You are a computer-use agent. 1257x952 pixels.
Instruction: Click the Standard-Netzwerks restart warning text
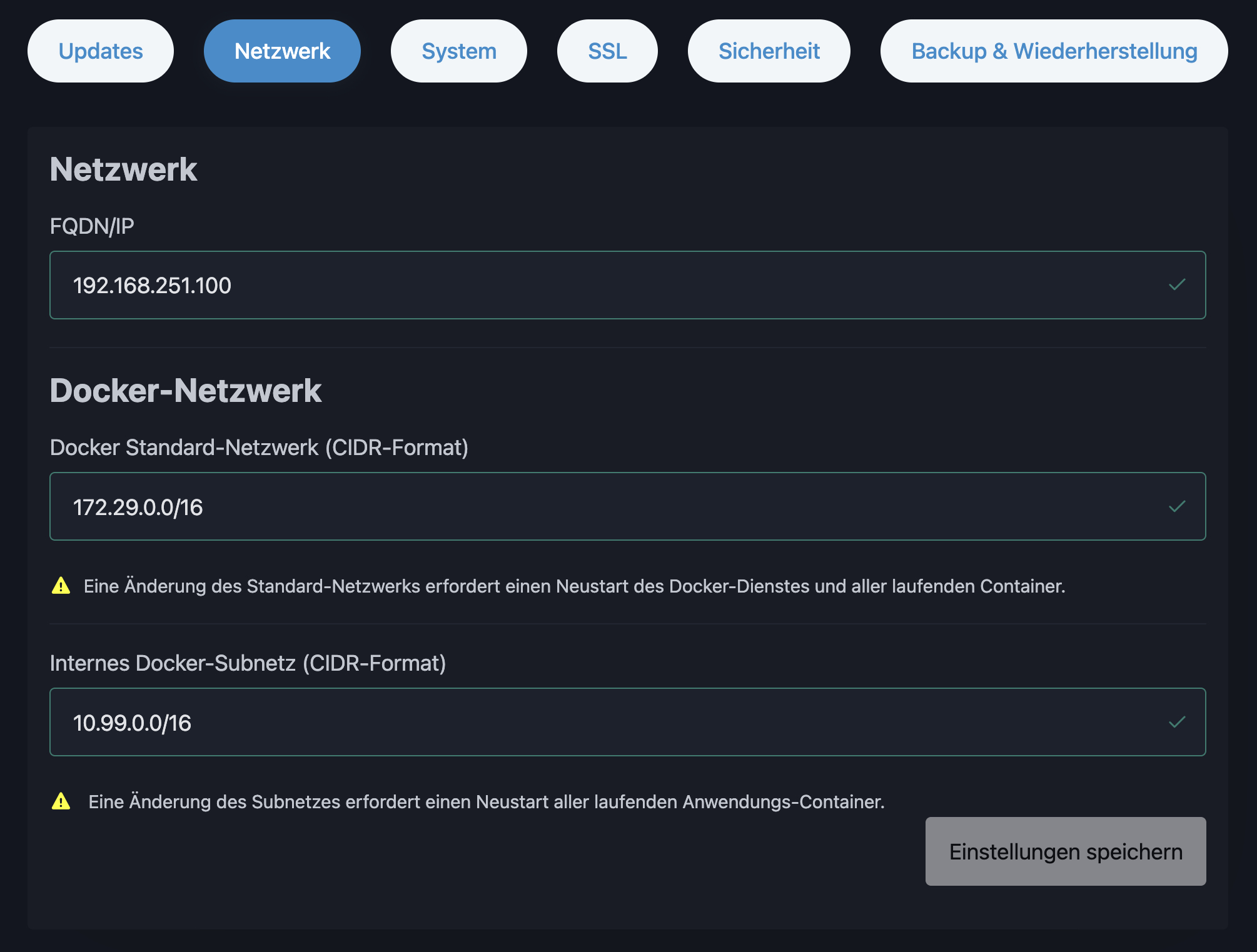pos(574,586)
